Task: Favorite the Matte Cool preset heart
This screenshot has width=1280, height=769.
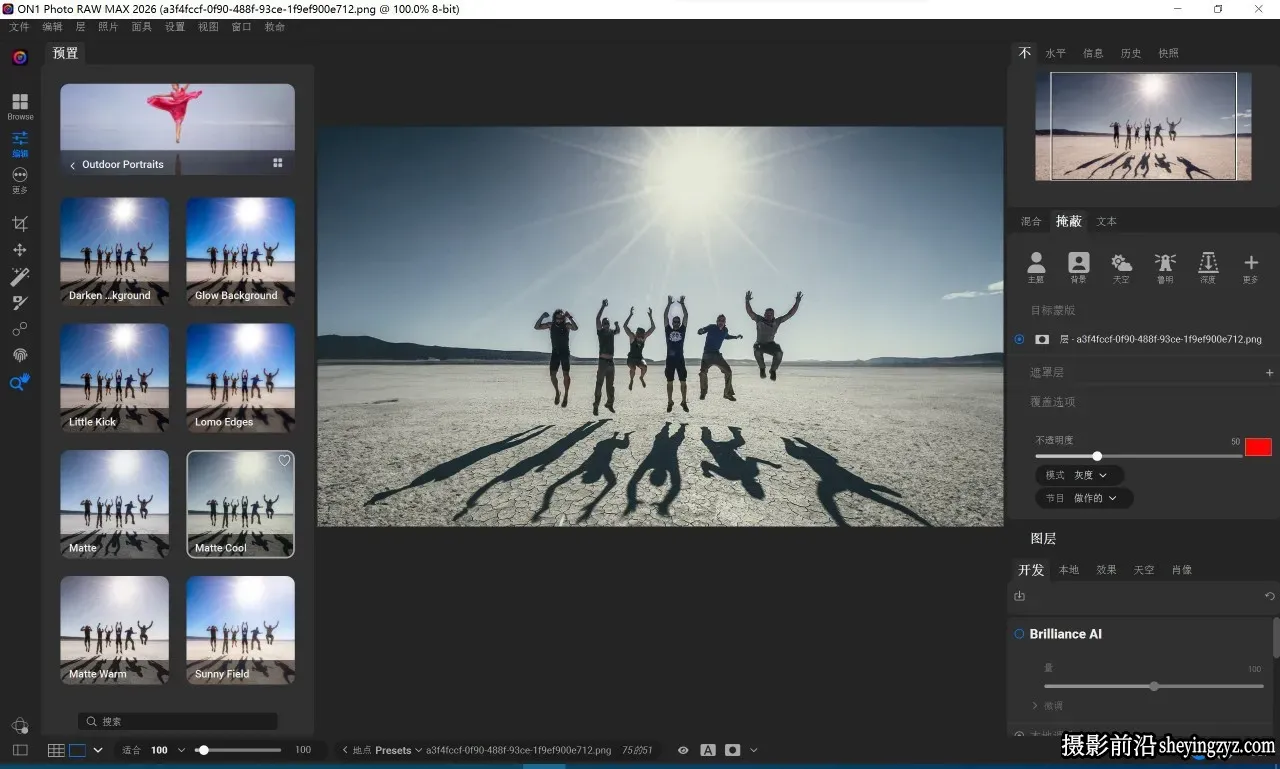Action: click(x=284, y=461)
